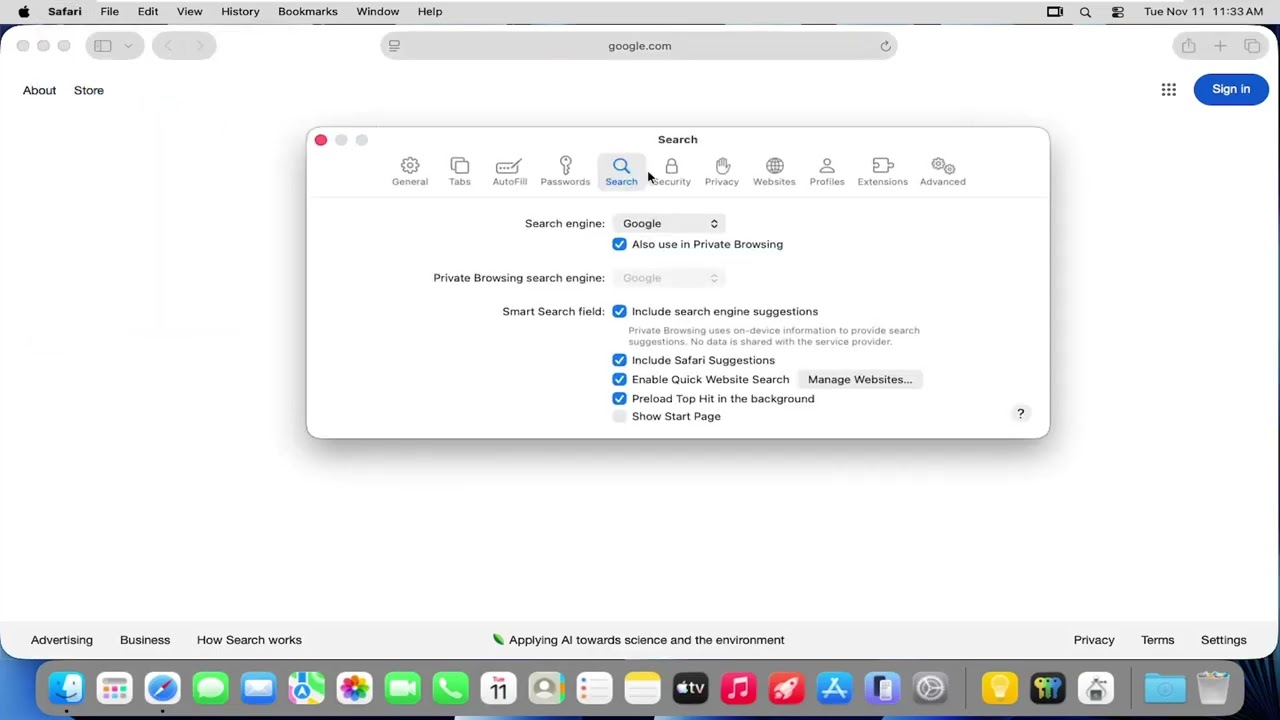Toggle Include search engine suggestions checkbox
Viewport: 1280px width, 720px height.
click(619, 311)
